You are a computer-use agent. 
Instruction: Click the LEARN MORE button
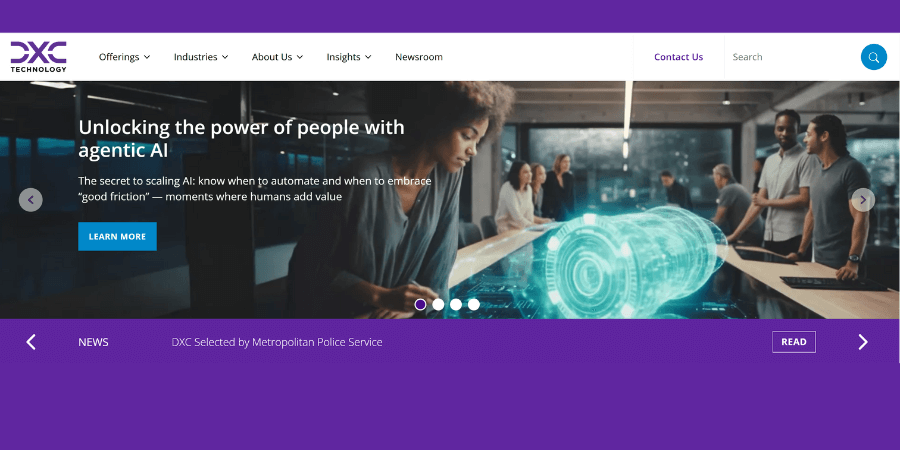click(x=117, y=236)
